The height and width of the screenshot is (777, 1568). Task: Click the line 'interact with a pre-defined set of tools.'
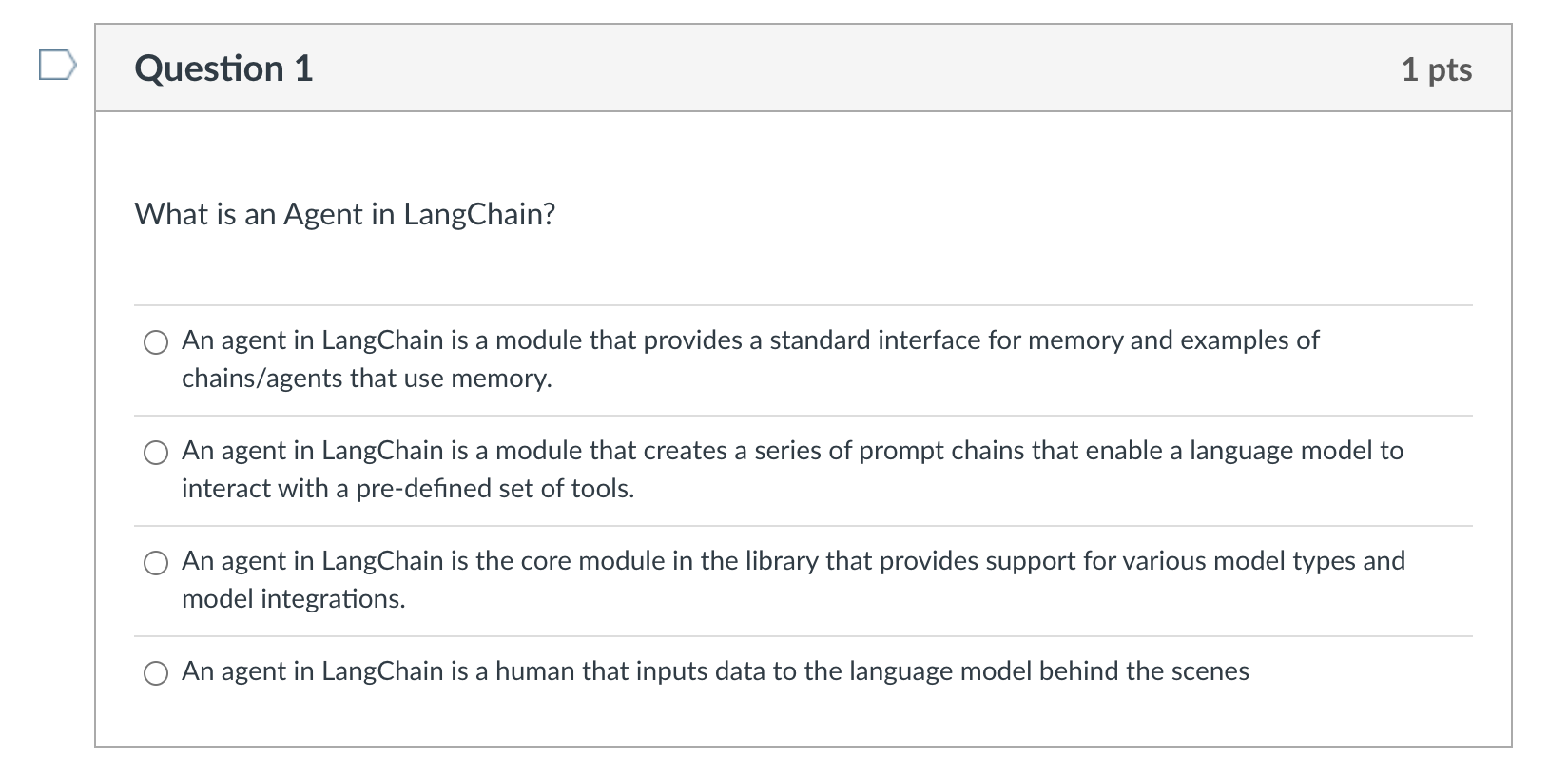pos(408,489)
